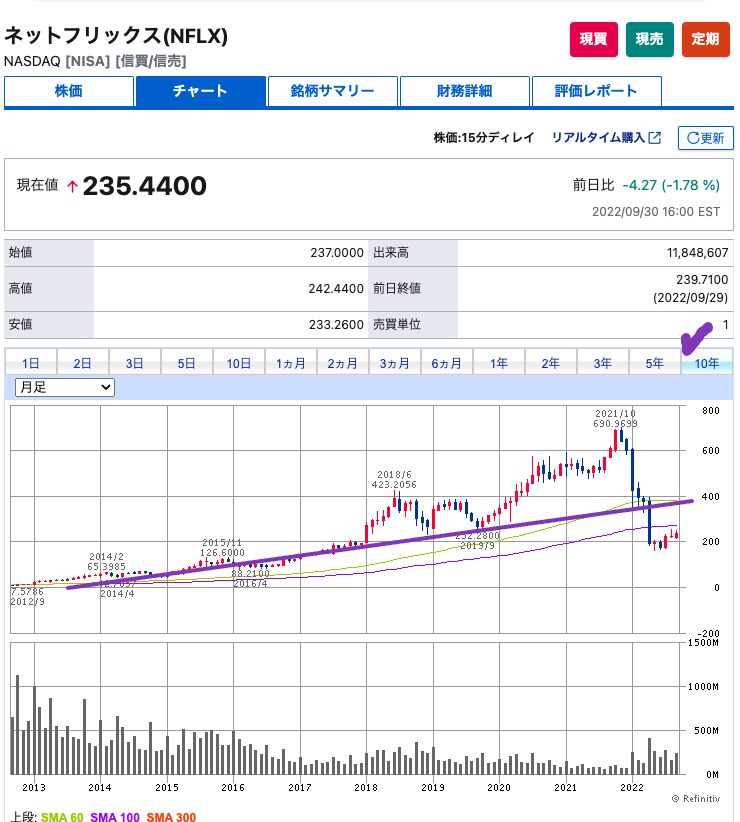The width and height of the screenshot is (740, 822).
Task: Click the current price 235.4400
Action: tap(145, 186)
